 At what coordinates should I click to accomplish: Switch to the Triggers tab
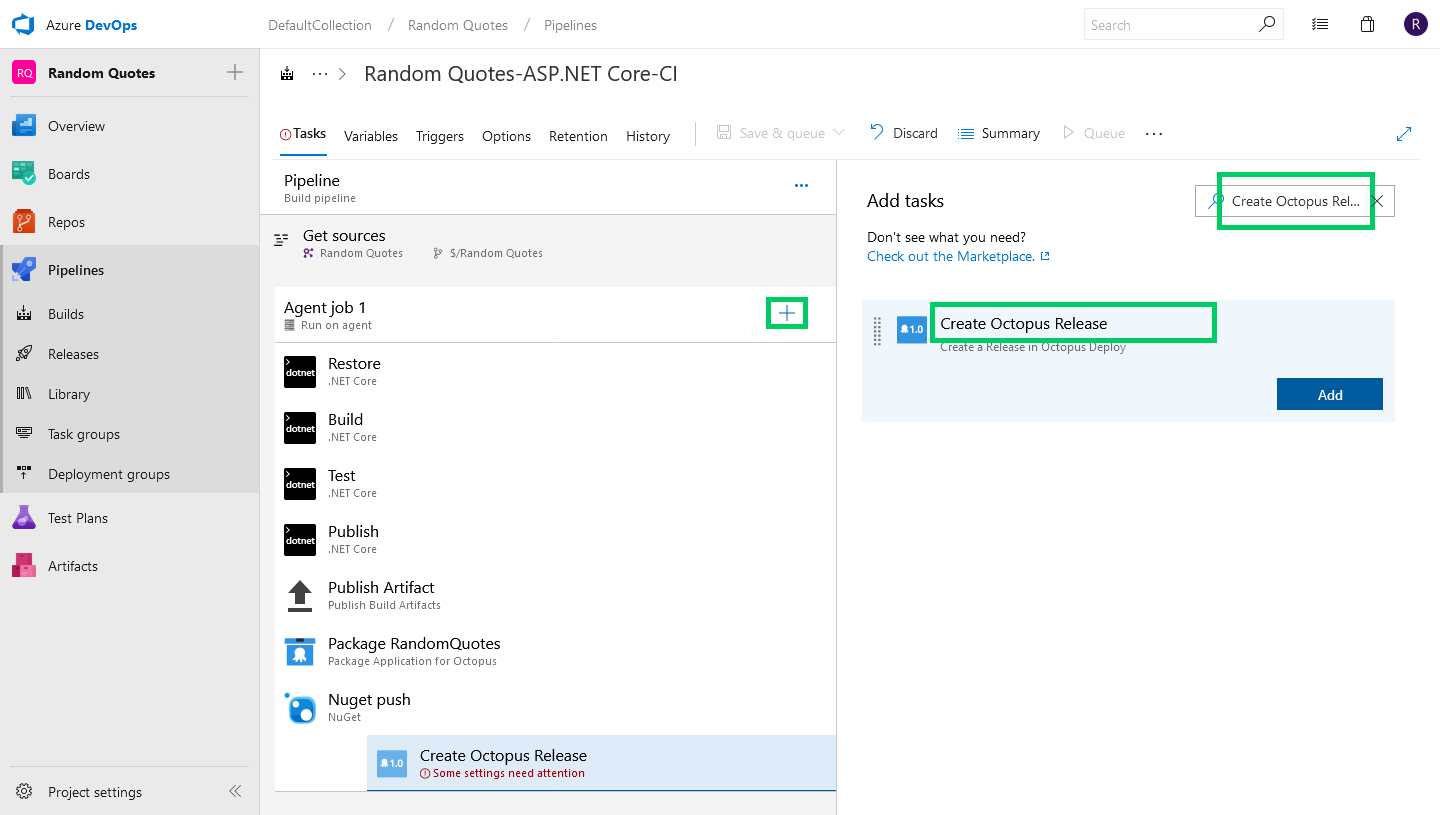pyautogui.click(x=440, y=136)
